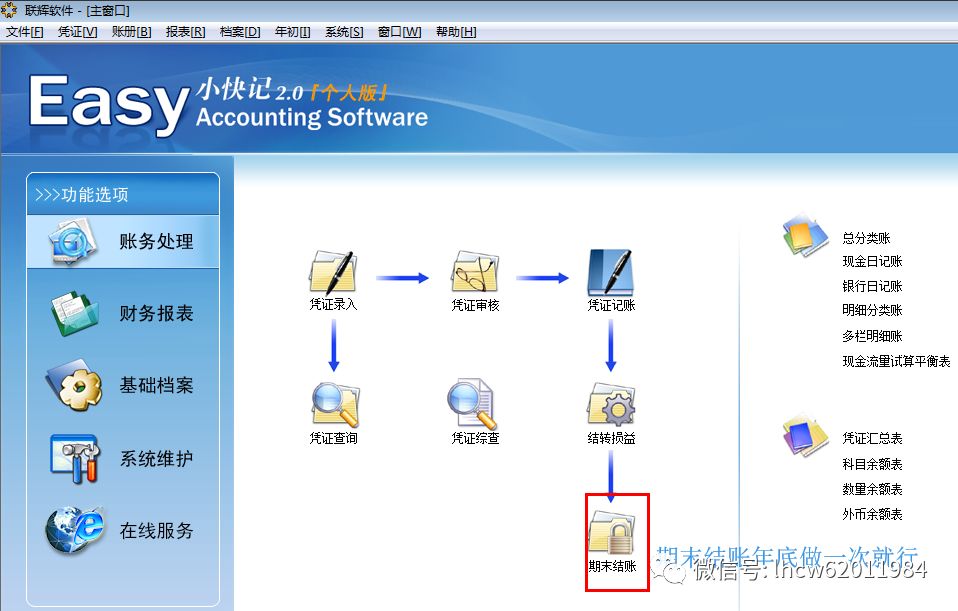Click the 在线服务 sidebar label

[156, 530]
